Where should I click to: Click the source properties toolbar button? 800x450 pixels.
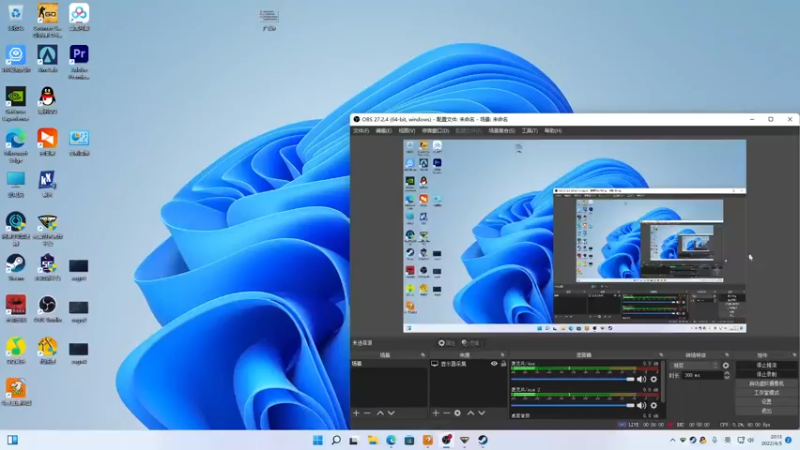pos(446,343)
